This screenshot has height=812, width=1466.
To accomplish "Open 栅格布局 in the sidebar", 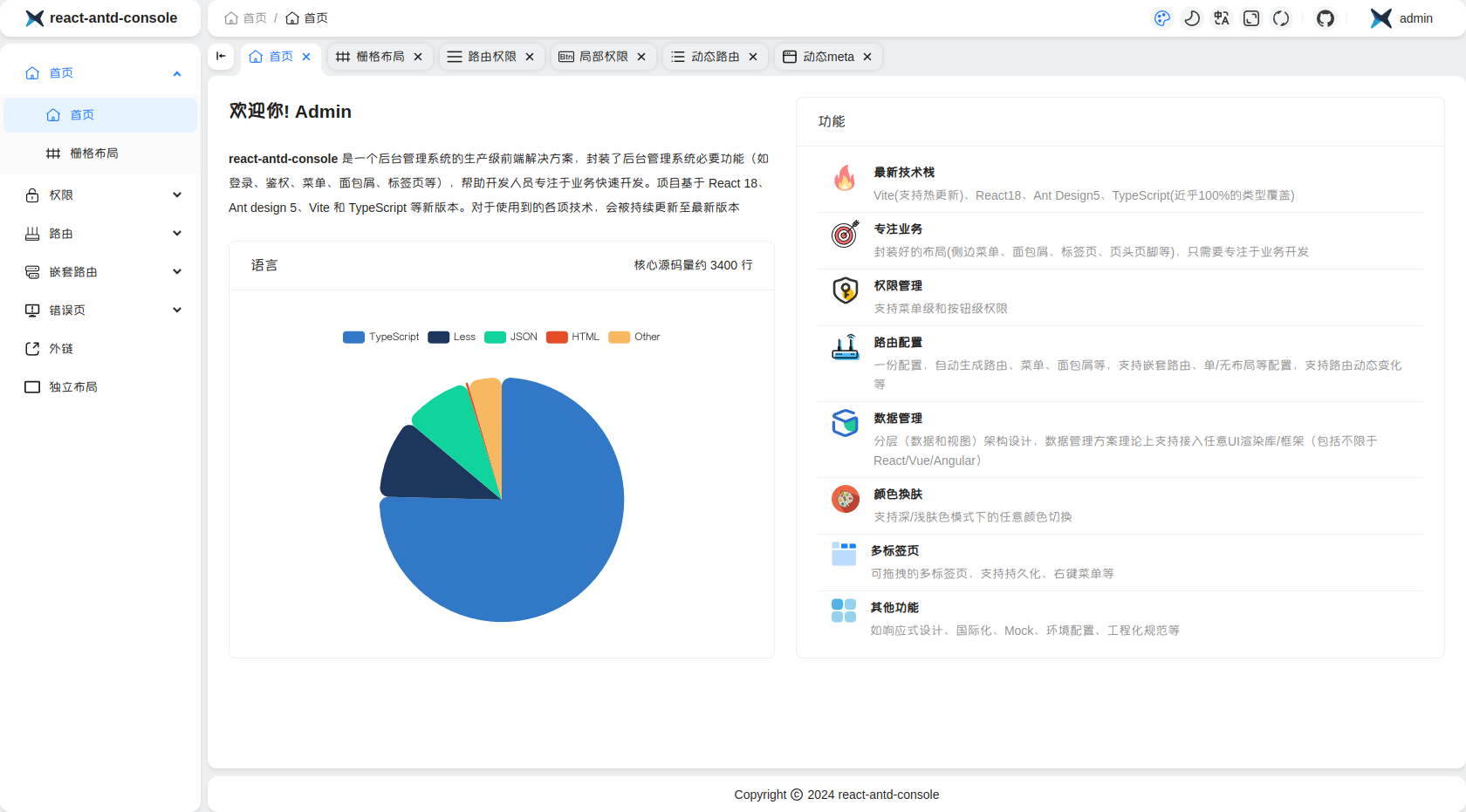I will (100, 154).
